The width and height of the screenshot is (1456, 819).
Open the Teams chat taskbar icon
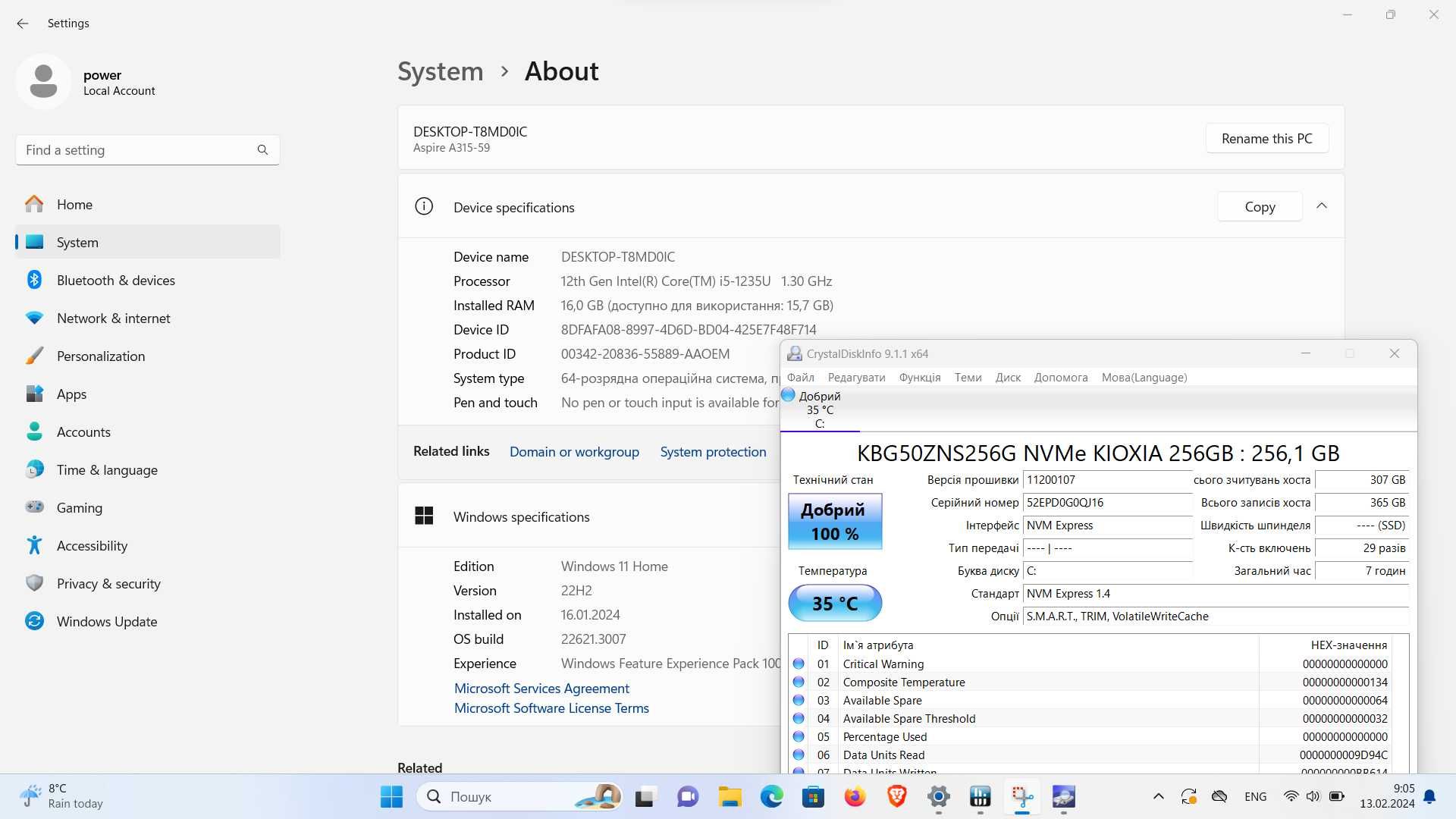point(688,796)
